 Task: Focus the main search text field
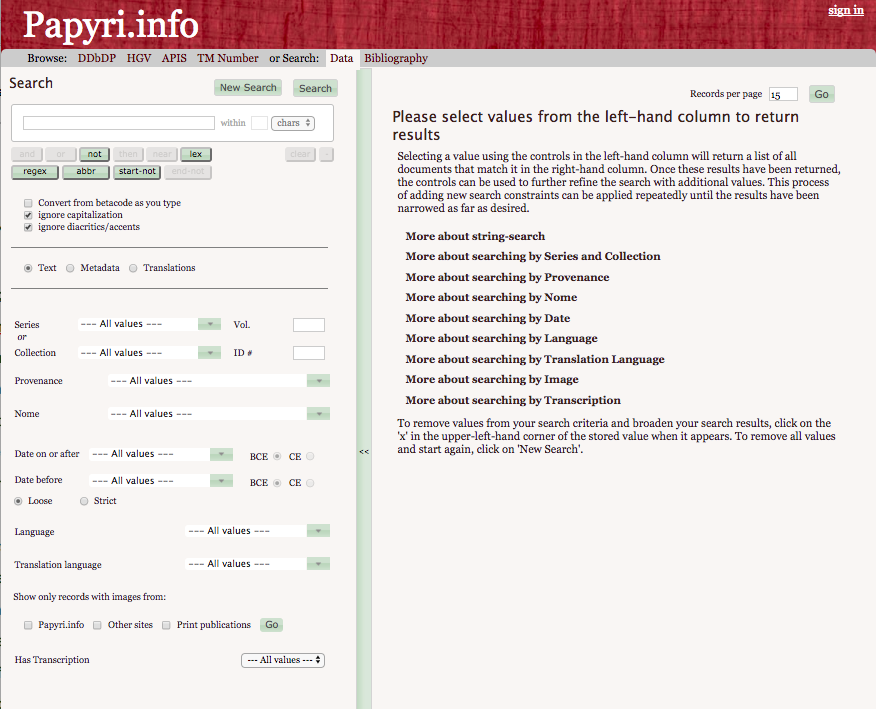pyautogui.click(x=118, y=123)
